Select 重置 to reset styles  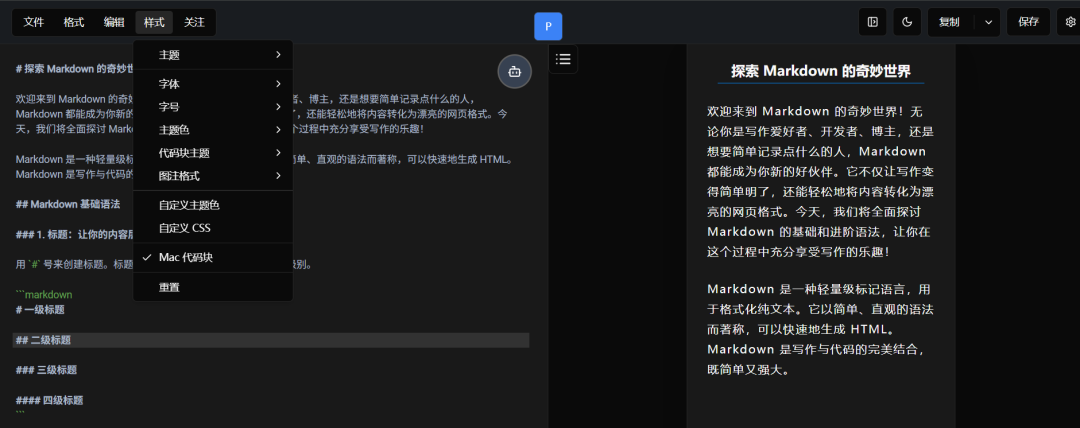tap(213, 287)
